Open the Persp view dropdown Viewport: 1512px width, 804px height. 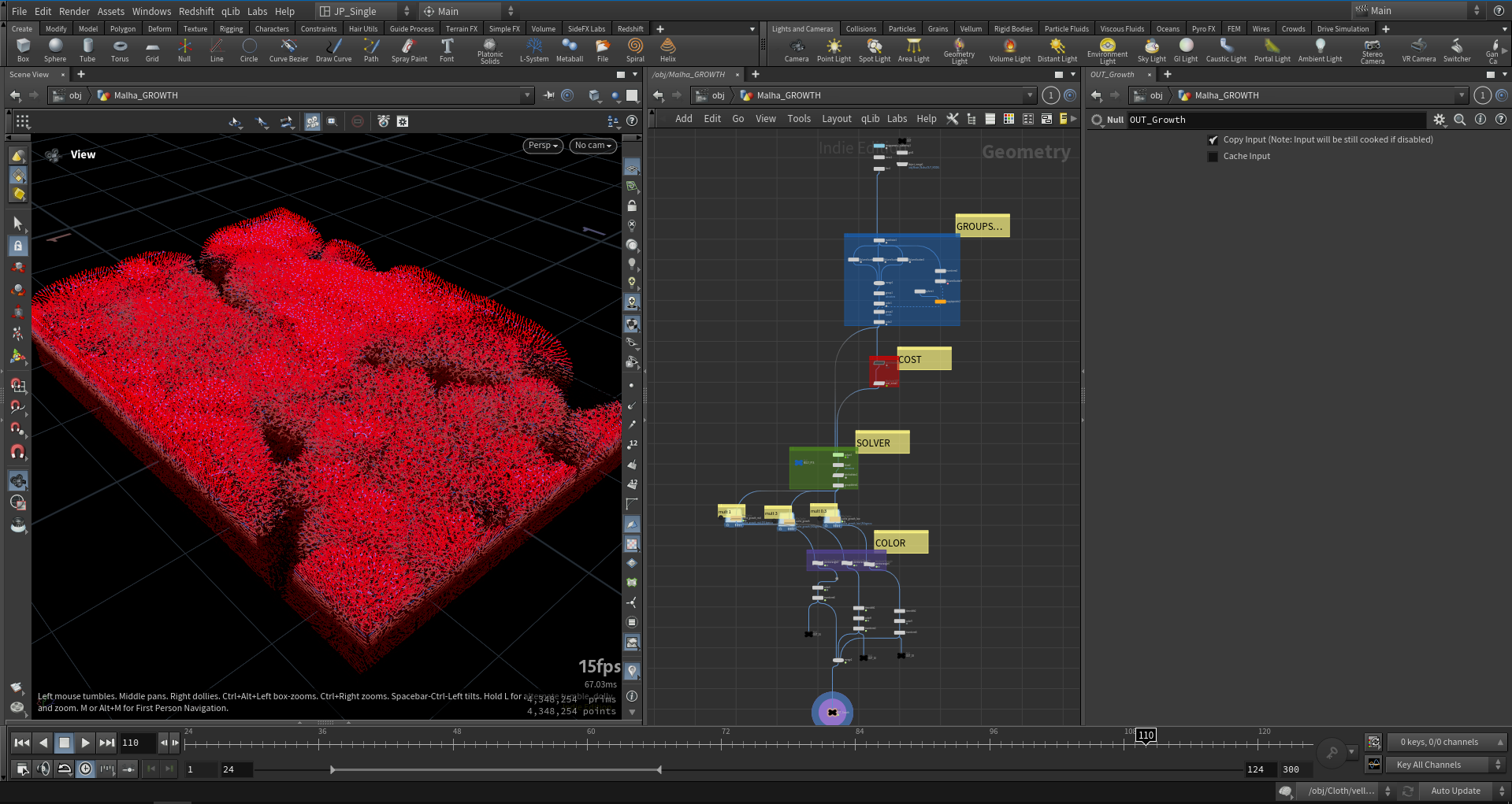point(542,146)
